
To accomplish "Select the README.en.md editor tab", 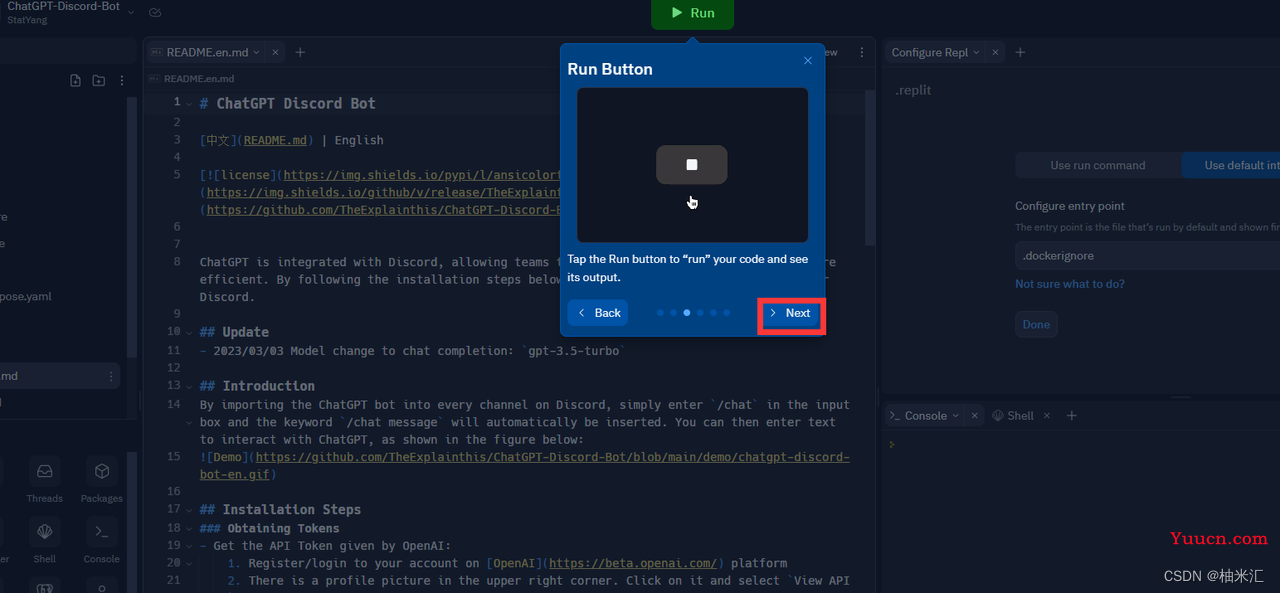I will coord(205,52).
